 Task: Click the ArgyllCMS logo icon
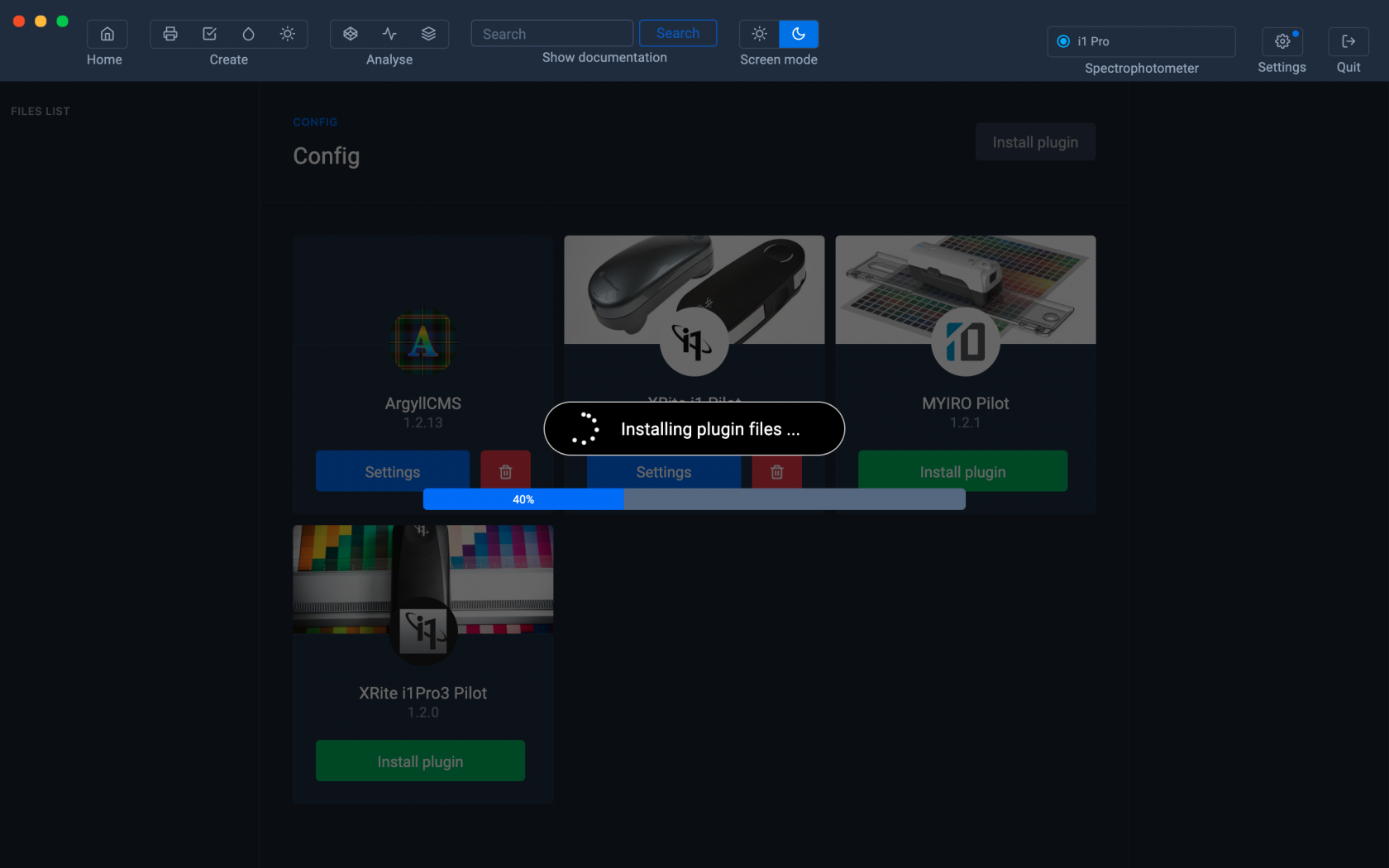pos(423,341)
